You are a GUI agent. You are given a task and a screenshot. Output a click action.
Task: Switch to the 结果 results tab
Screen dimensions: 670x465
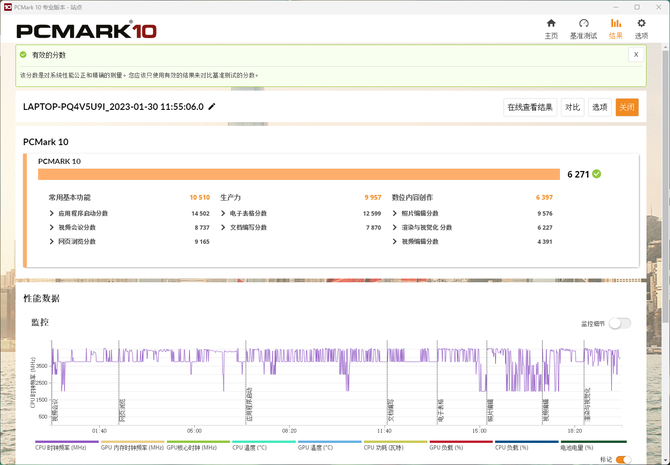(616, 29)
